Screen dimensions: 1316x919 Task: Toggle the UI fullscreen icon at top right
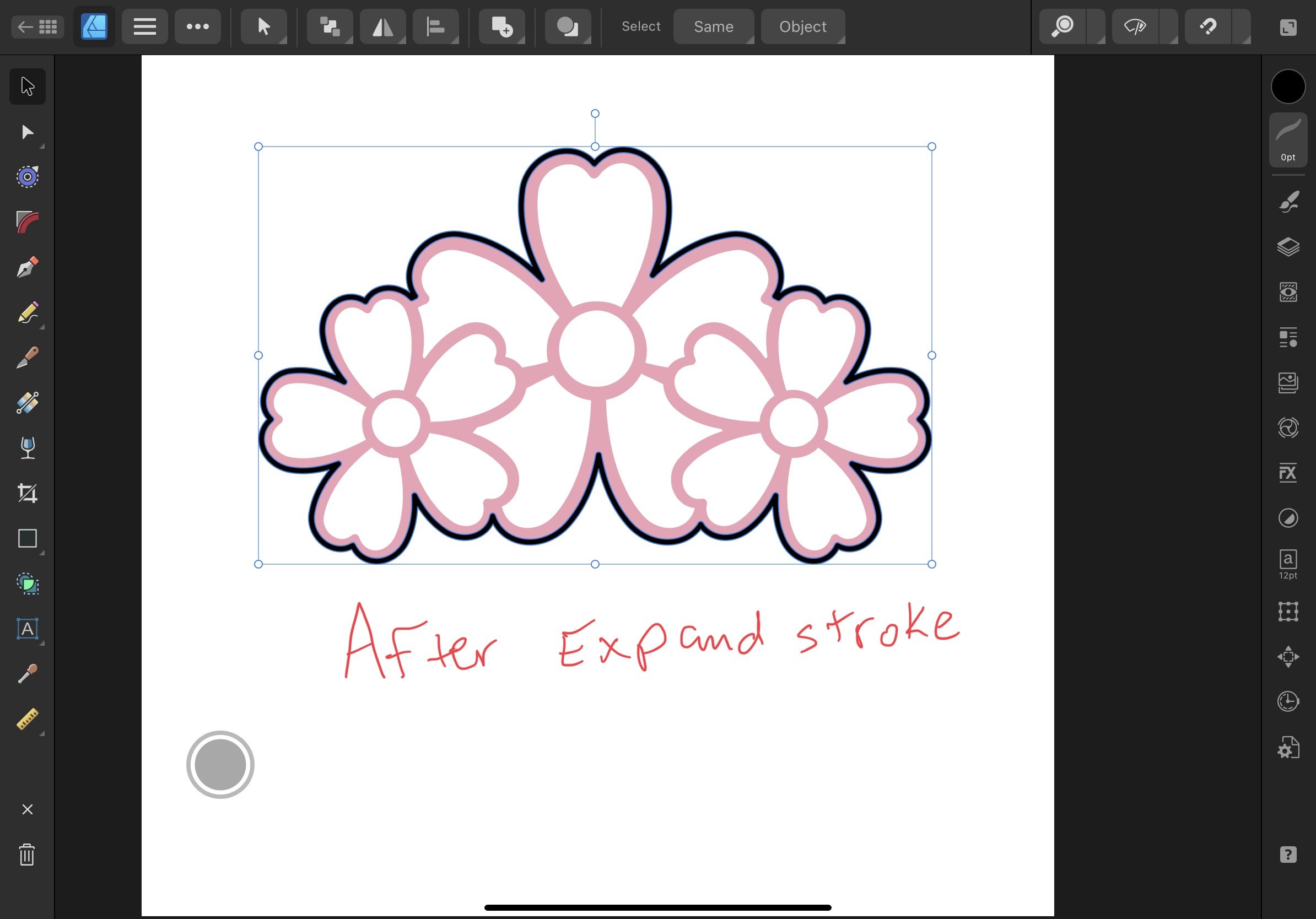(x=1288, y=27)
